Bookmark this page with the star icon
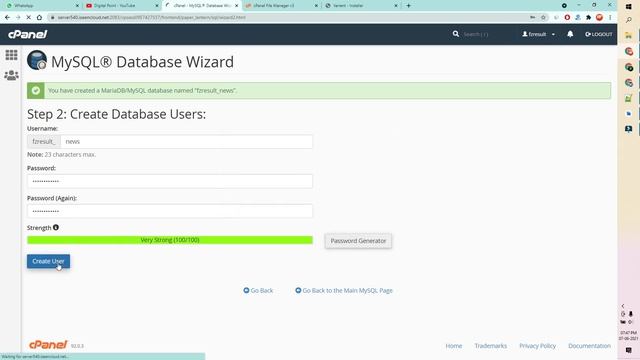This screenshot has width=640, height=360. 543,17
